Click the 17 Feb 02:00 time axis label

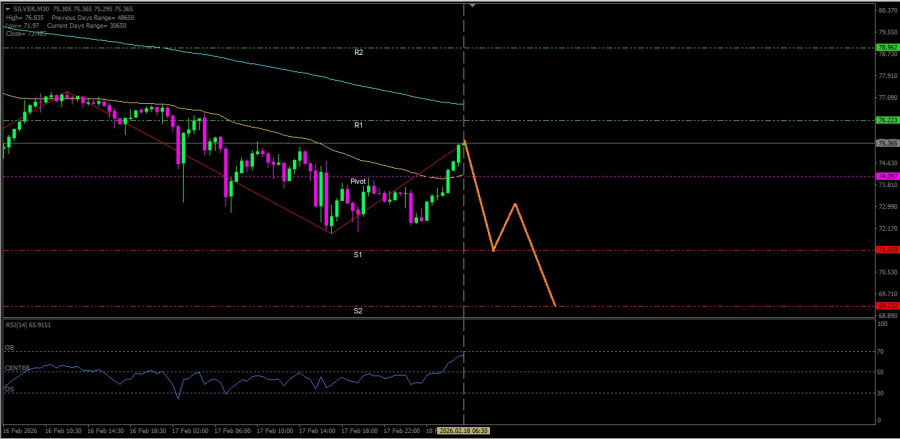click(190, 430)
